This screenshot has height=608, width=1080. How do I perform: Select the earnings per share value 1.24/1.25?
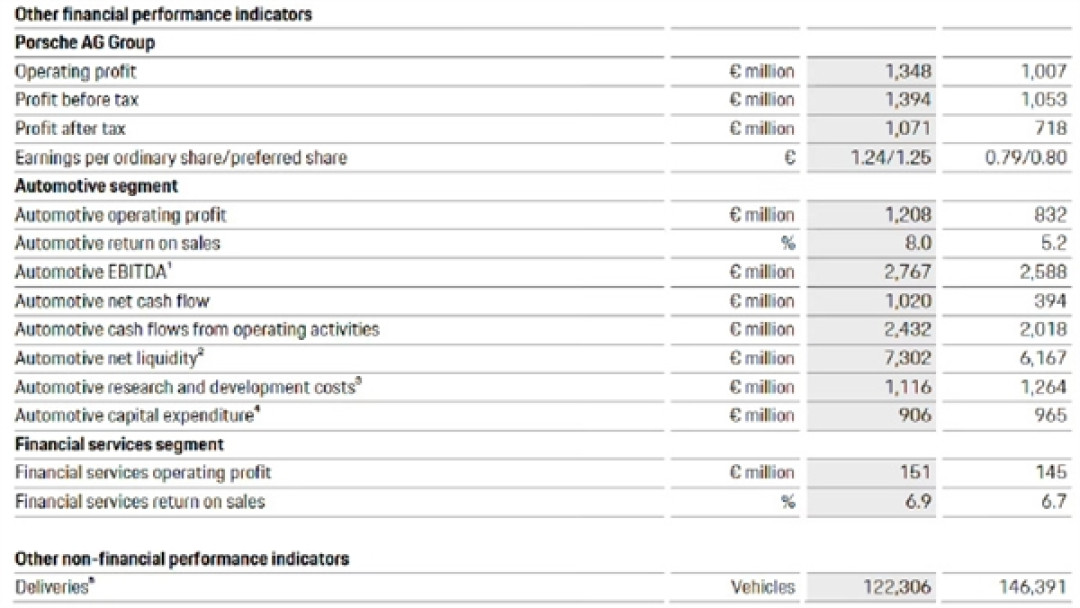click(891, 157)
